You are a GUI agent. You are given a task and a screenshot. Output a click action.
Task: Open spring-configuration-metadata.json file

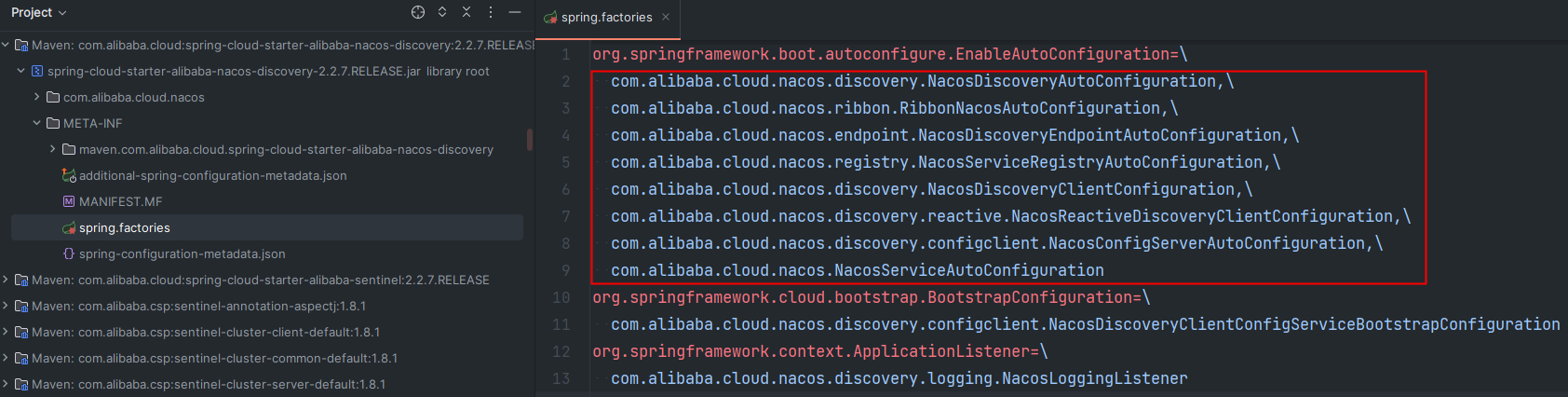click(x=182, y=253)
